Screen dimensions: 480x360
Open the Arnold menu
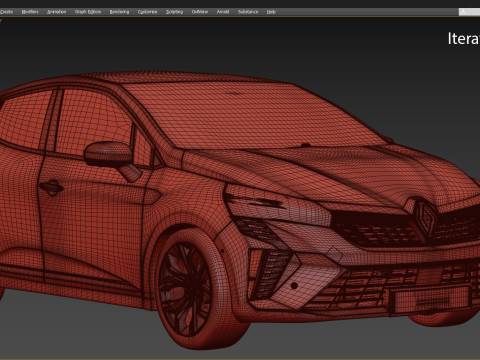223,12
